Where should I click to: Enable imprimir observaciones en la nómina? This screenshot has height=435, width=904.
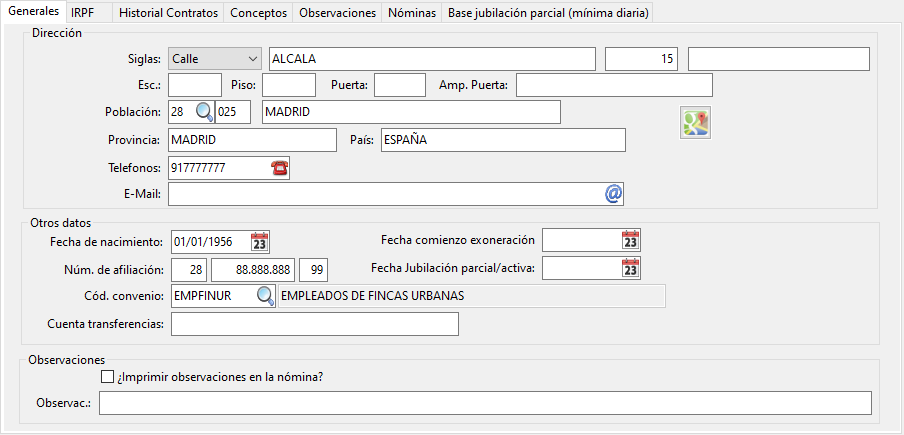[108, 378]
